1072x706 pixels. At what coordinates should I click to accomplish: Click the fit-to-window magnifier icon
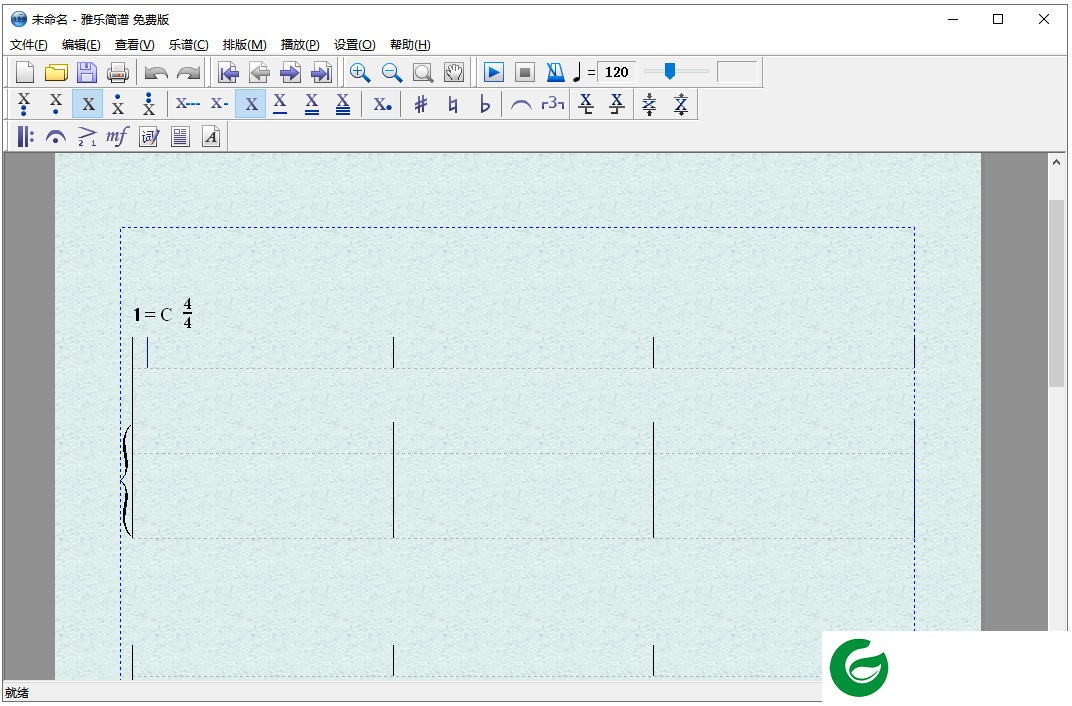(x=423, y=72)
